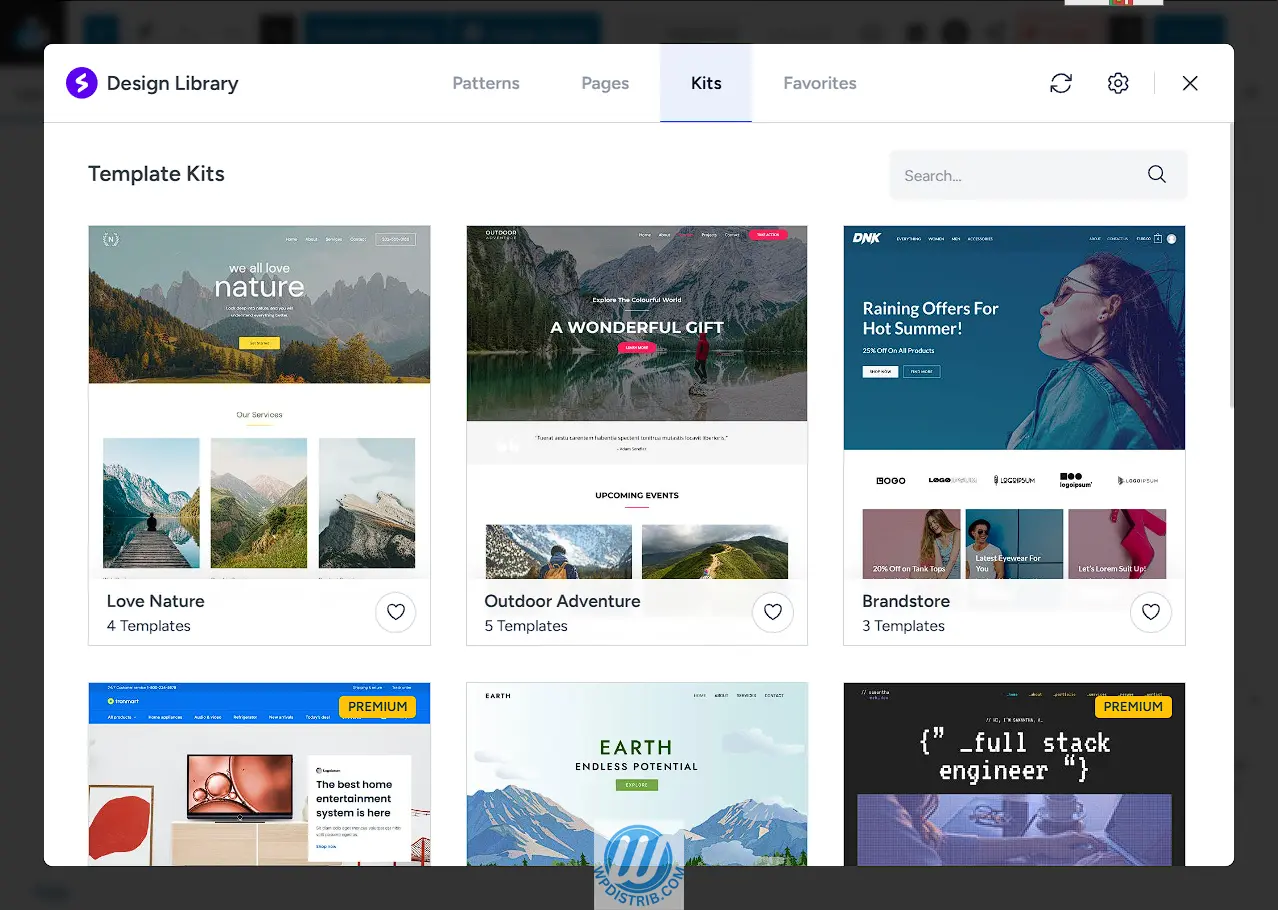
Task: Click PREMIUM badge on home entertainment kit
Action: pyautogui.click(x=378, y=706)
